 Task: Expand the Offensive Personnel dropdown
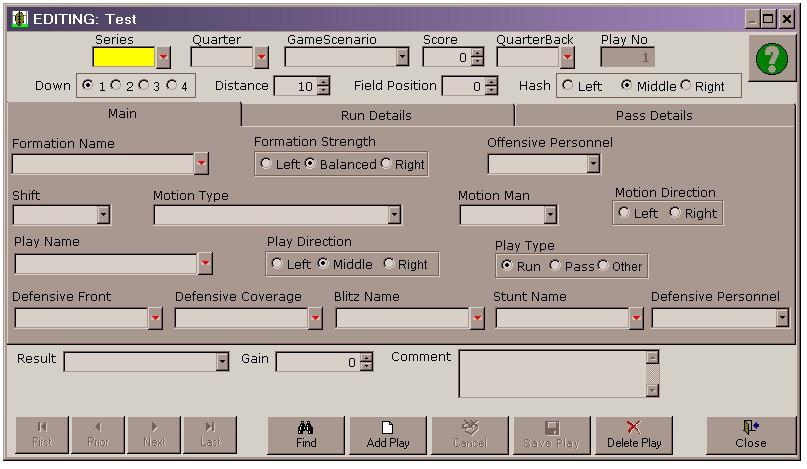point(593,164)
